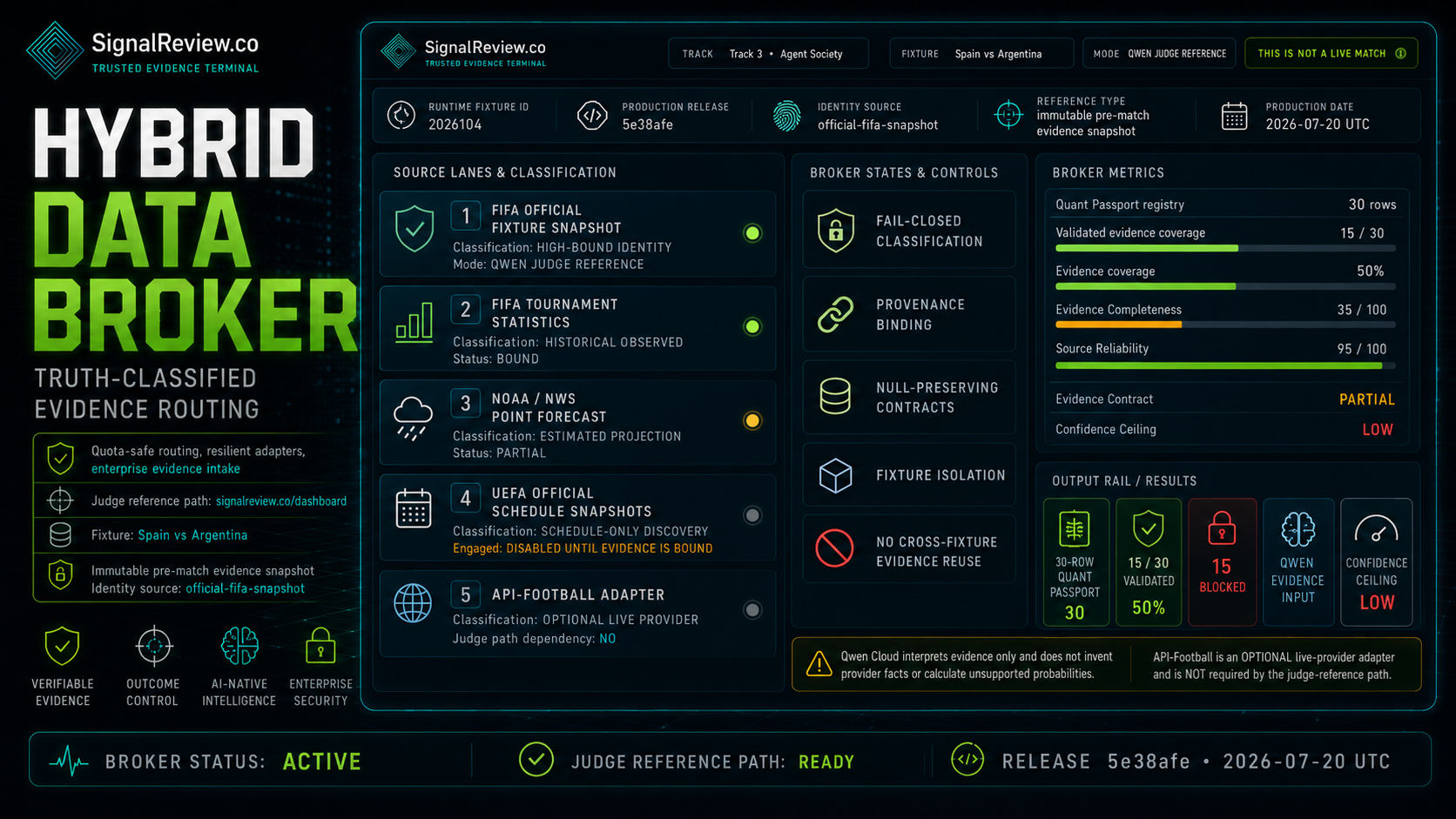Viewport: 1456px width, 819px height.
Task: Click the calendar icon beside Production Date
Action: pos(1234,116)
